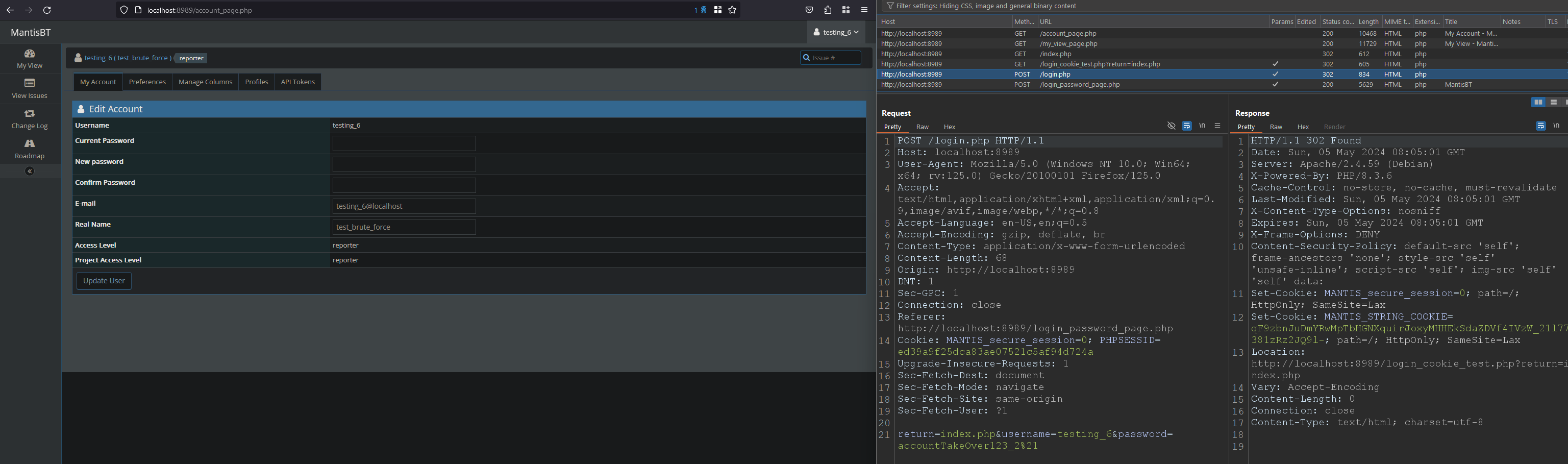Screen dimensions: 1568x464
Task: Reload the browser page
Action: [x=47, y=10]
